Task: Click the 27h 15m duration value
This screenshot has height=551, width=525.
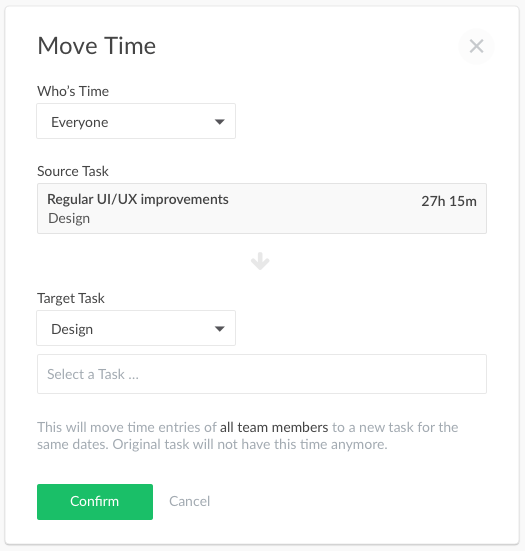Action: click(449, 201)
